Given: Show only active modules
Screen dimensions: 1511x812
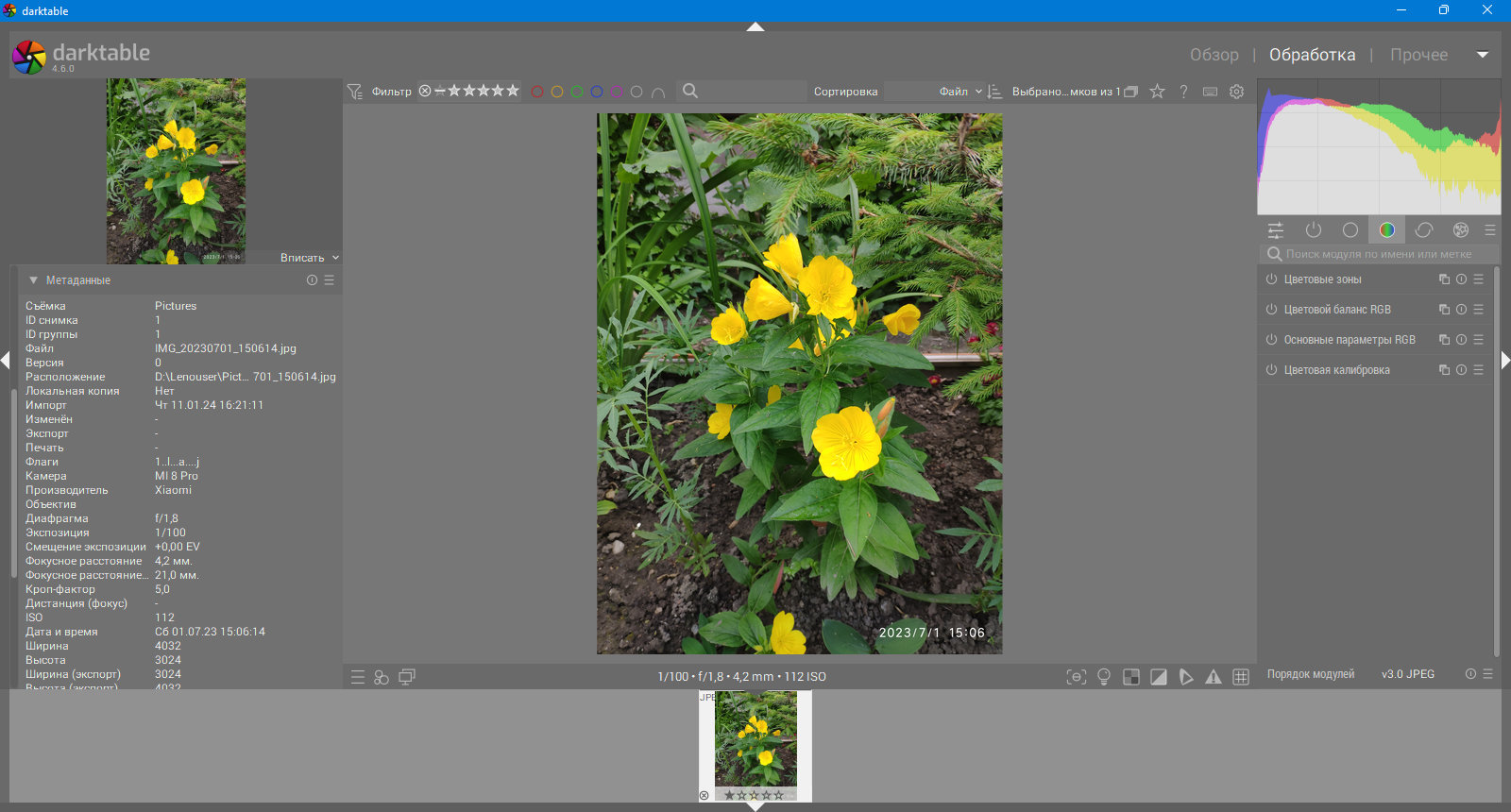Looking at the screenshot, I should (x=1314, y=230).
